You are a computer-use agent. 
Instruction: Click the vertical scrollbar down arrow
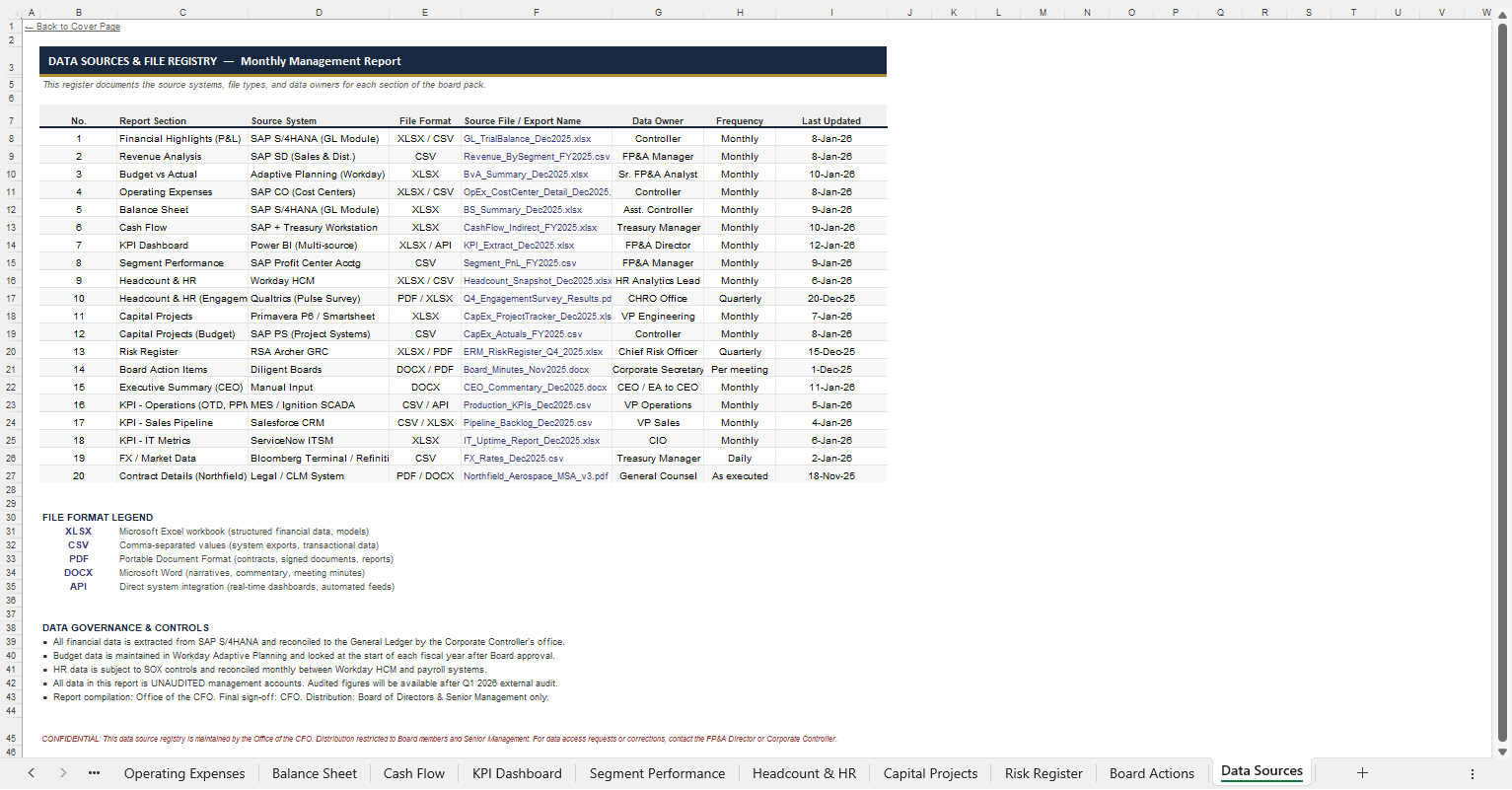1502,754
